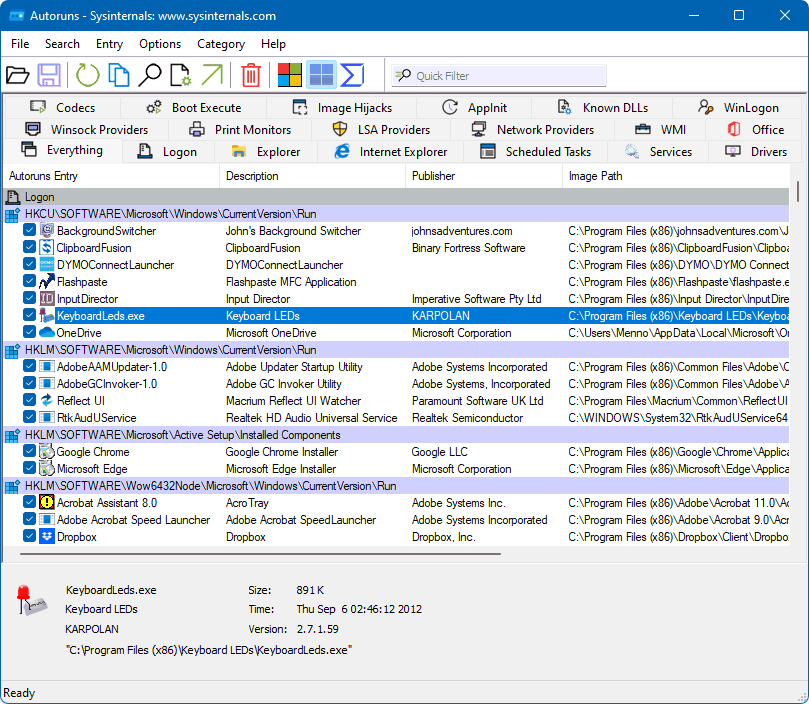Viewport: 809px width, 704px height.
Task: Click the OneDrive cloud icon
Action: [x=47, y=333]
